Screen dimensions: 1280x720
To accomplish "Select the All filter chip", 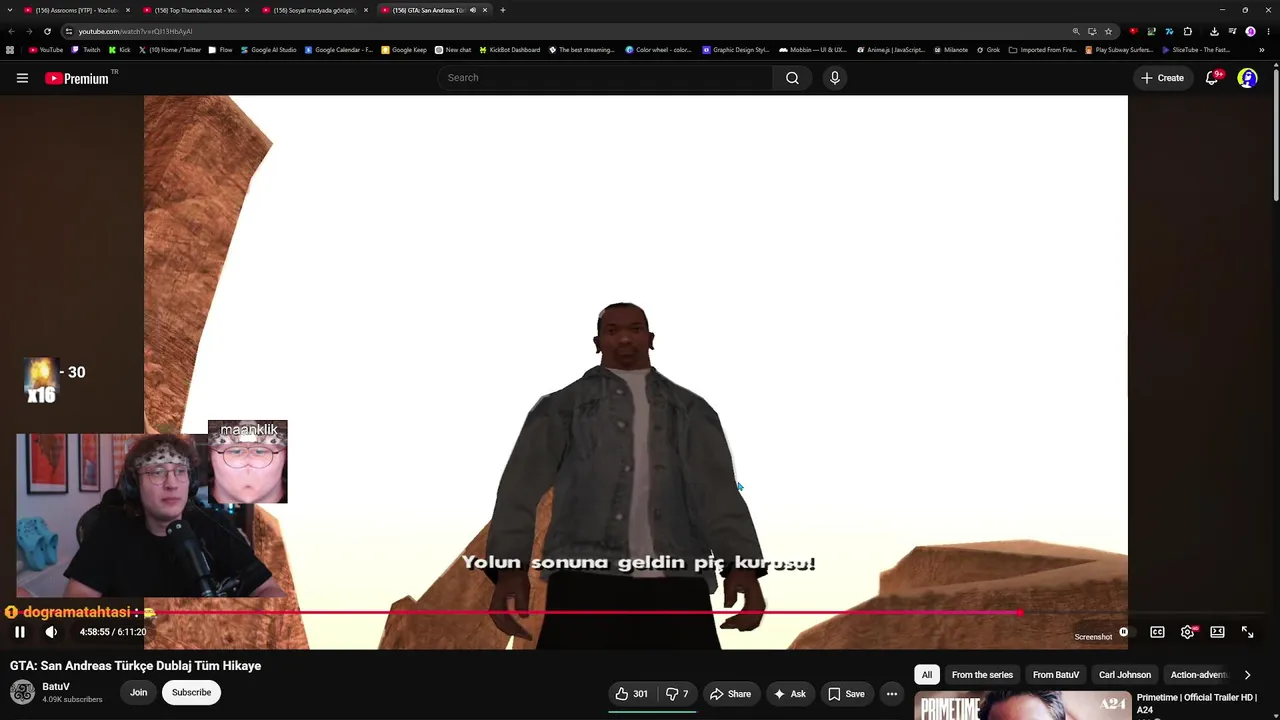I will click(x=927, y=675).
